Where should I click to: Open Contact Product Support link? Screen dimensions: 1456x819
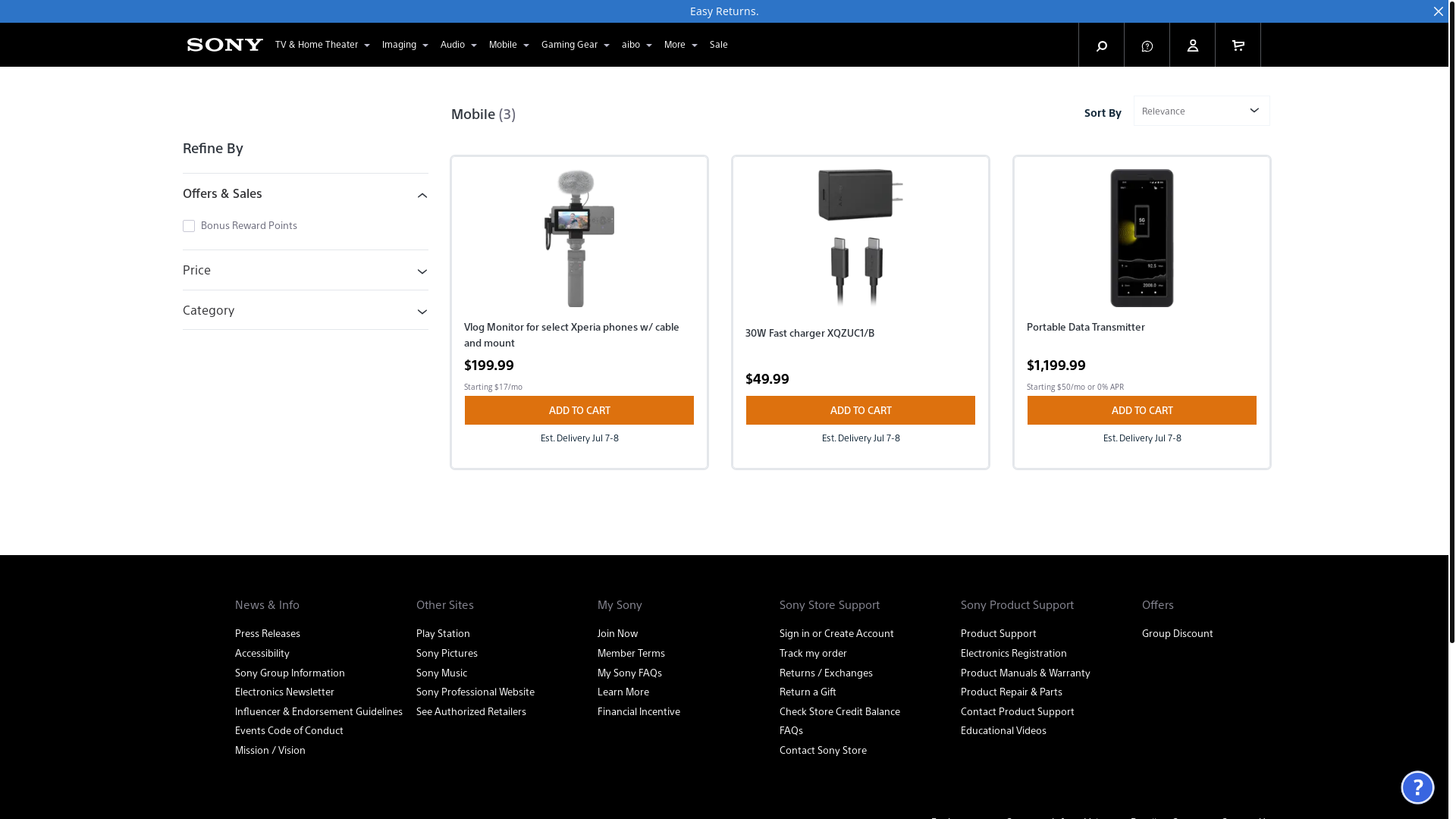click(x=1017, y=712)
